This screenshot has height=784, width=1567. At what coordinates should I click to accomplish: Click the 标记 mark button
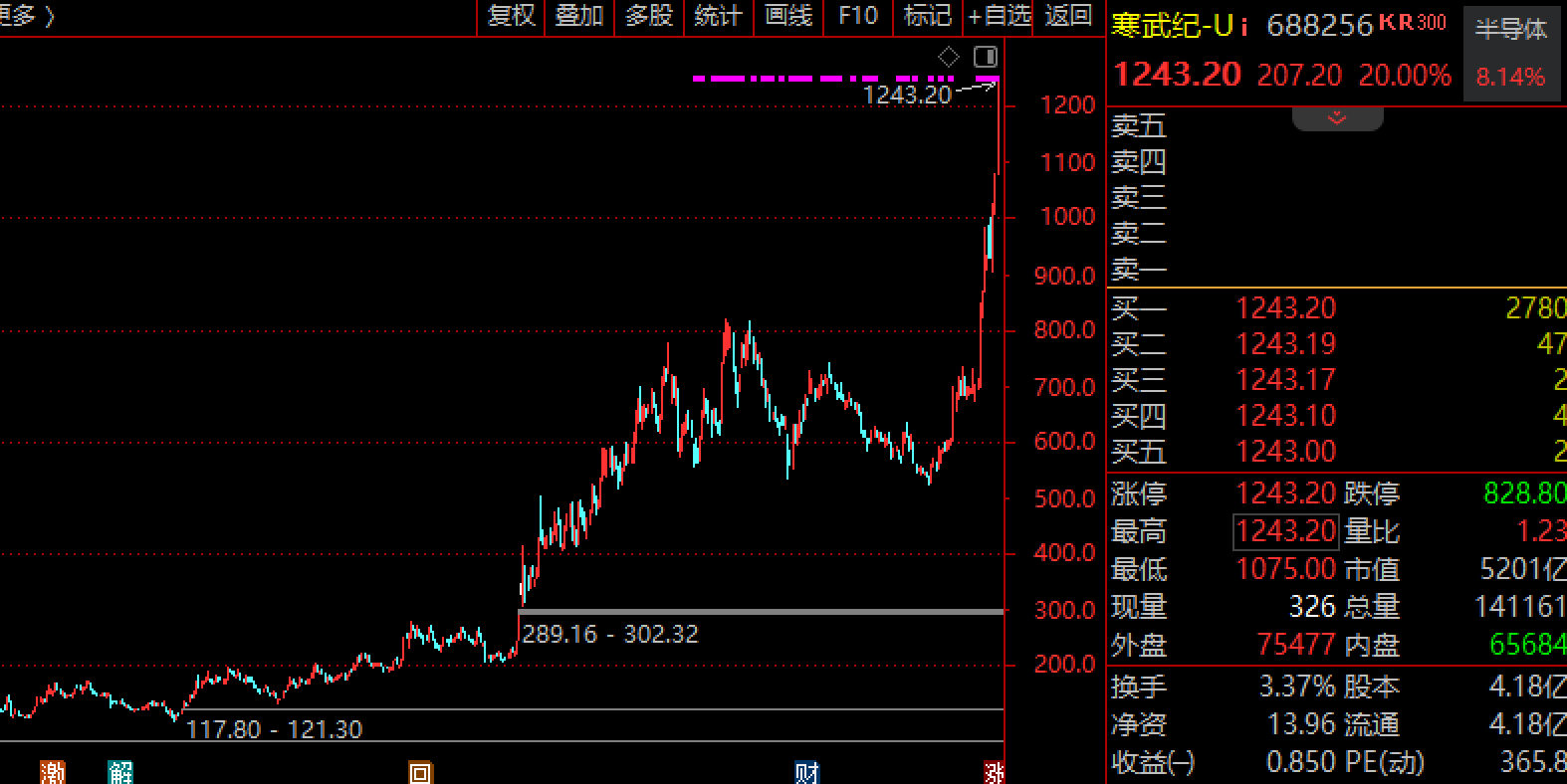click(x=927, y=16)
